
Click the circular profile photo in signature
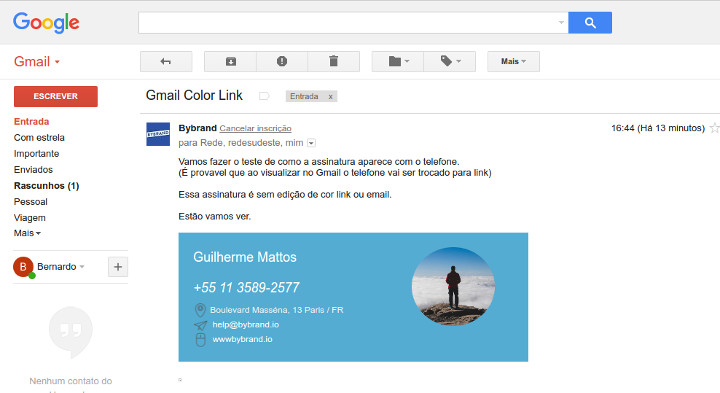[x=453, y=286]
